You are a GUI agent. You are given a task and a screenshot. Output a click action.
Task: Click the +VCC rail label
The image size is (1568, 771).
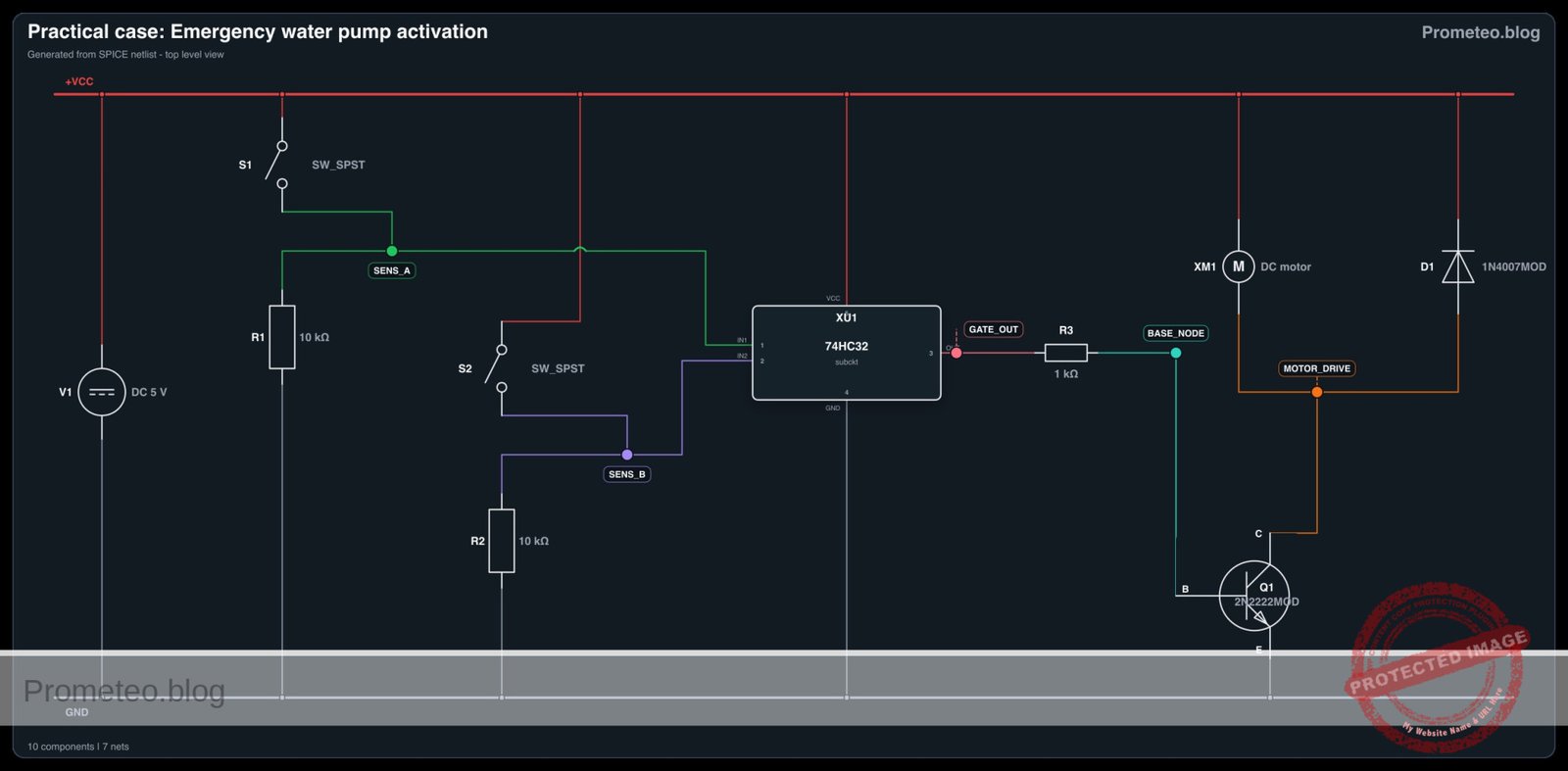[x=79, y=81]
